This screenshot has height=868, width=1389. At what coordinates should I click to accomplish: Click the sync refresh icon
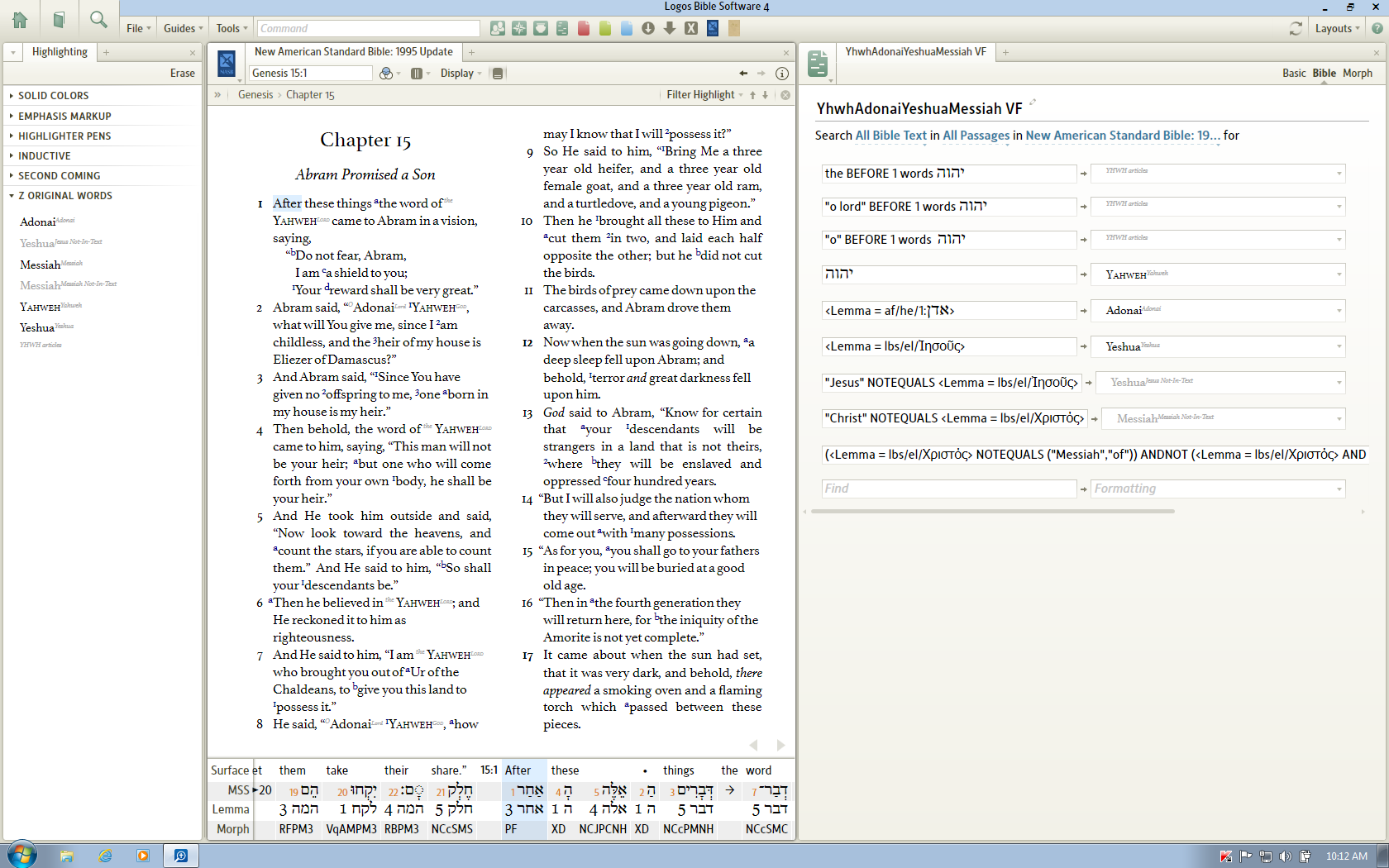(1296, 28)
